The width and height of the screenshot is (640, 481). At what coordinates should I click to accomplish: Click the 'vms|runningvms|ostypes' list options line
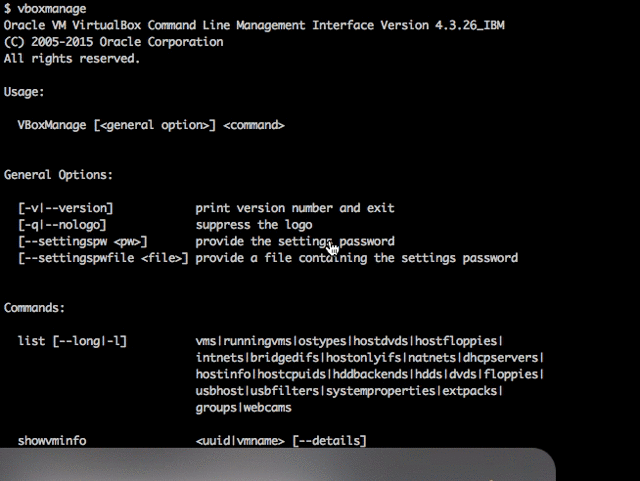[349, 341]
